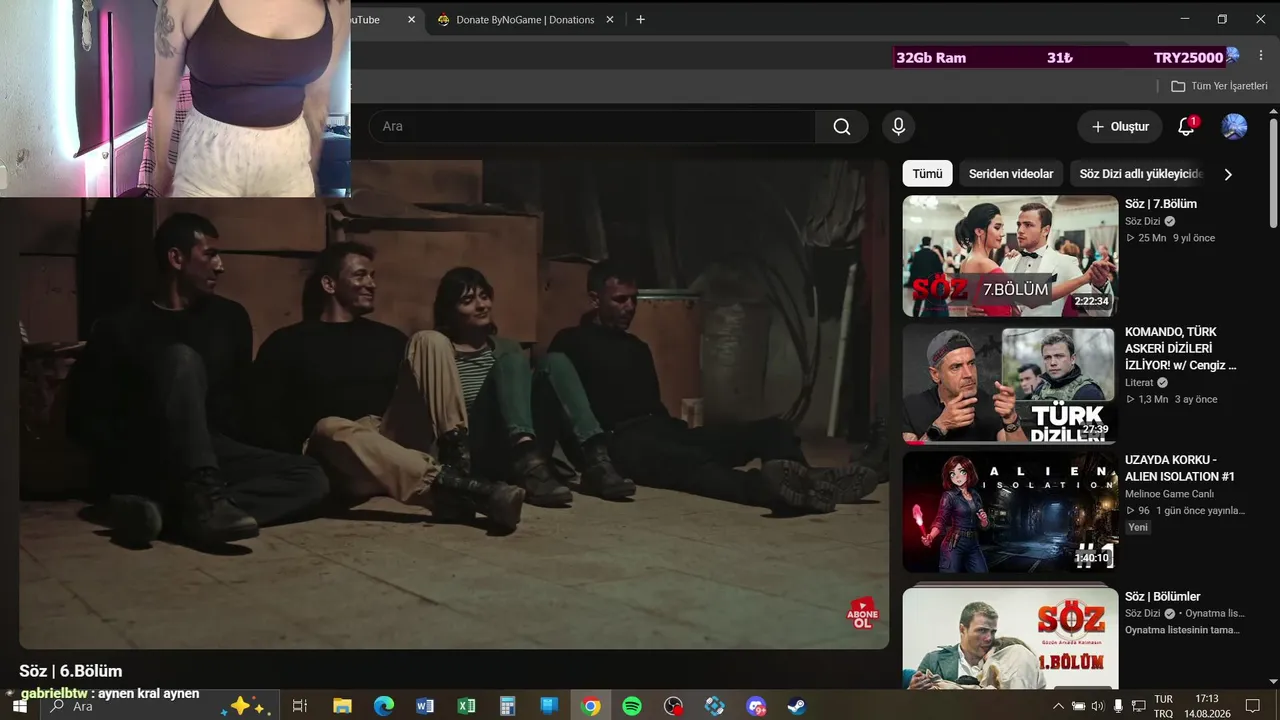This screenshot has height=720, width=1280.
Task: Open the UZAYDA KORKU - ALIEN ISOLATION #1 title
Action: [1180, 468]
